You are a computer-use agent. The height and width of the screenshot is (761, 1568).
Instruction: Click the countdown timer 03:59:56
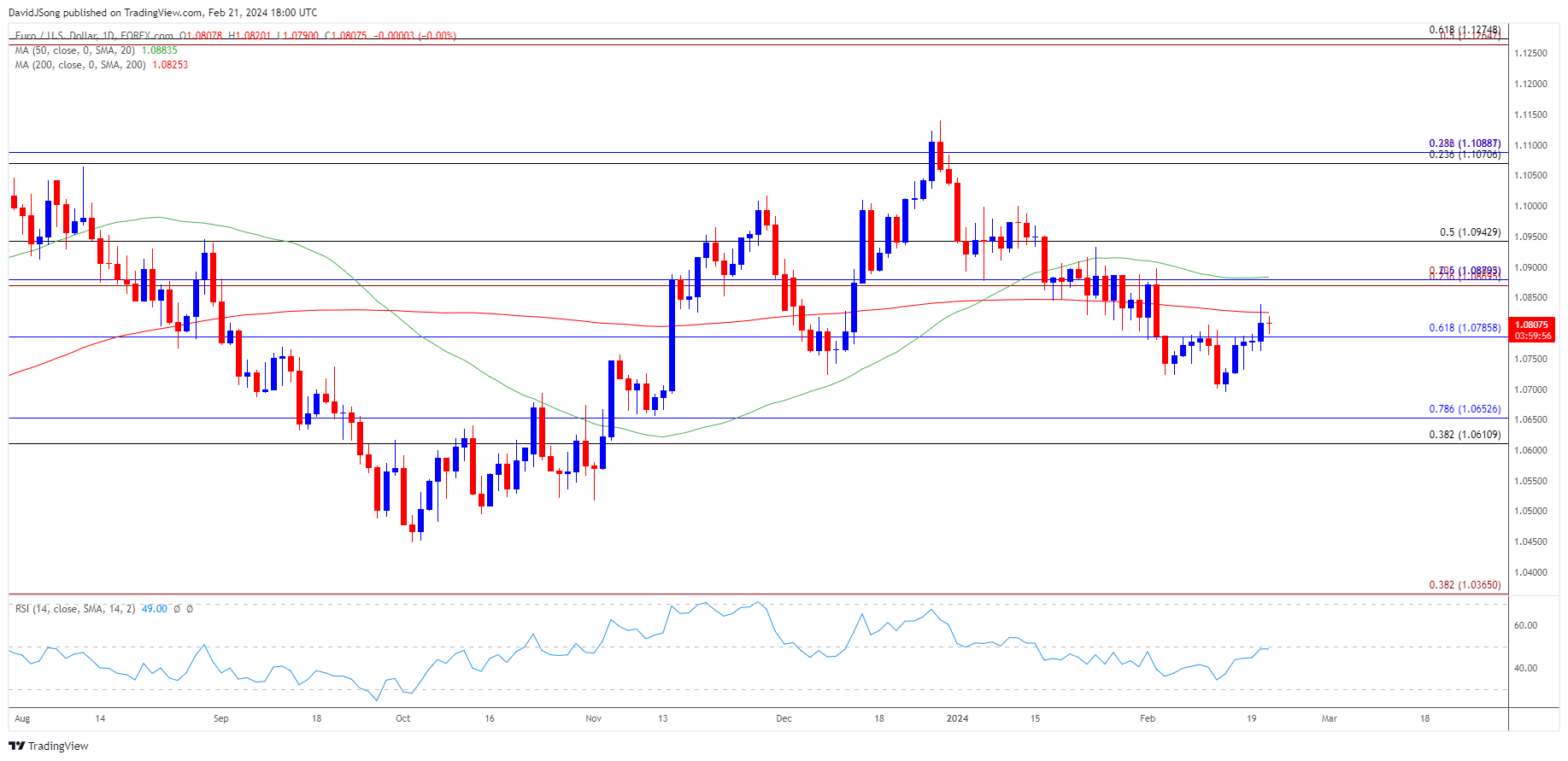click(x=1531, y=336)
